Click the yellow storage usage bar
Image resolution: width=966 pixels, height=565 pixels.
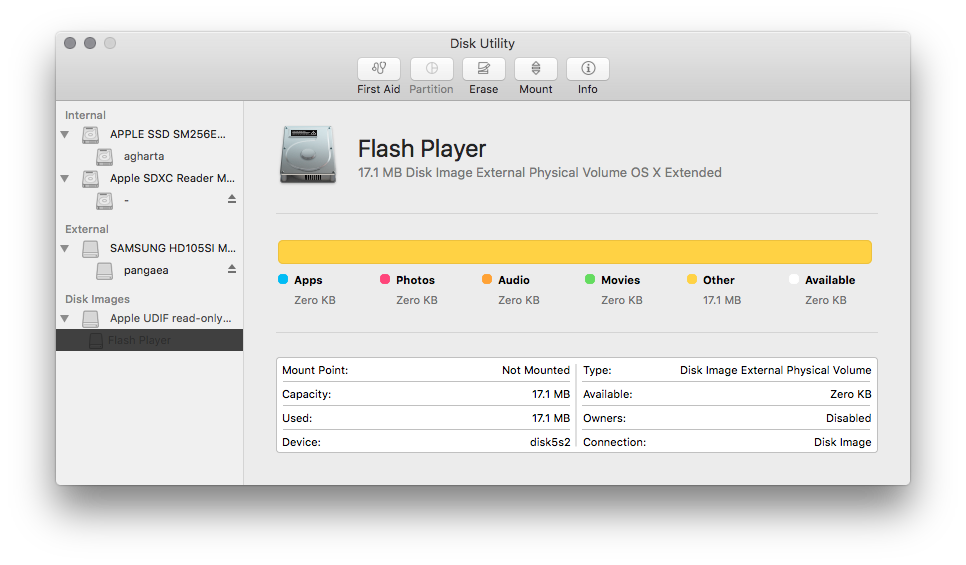coord(575,252)
